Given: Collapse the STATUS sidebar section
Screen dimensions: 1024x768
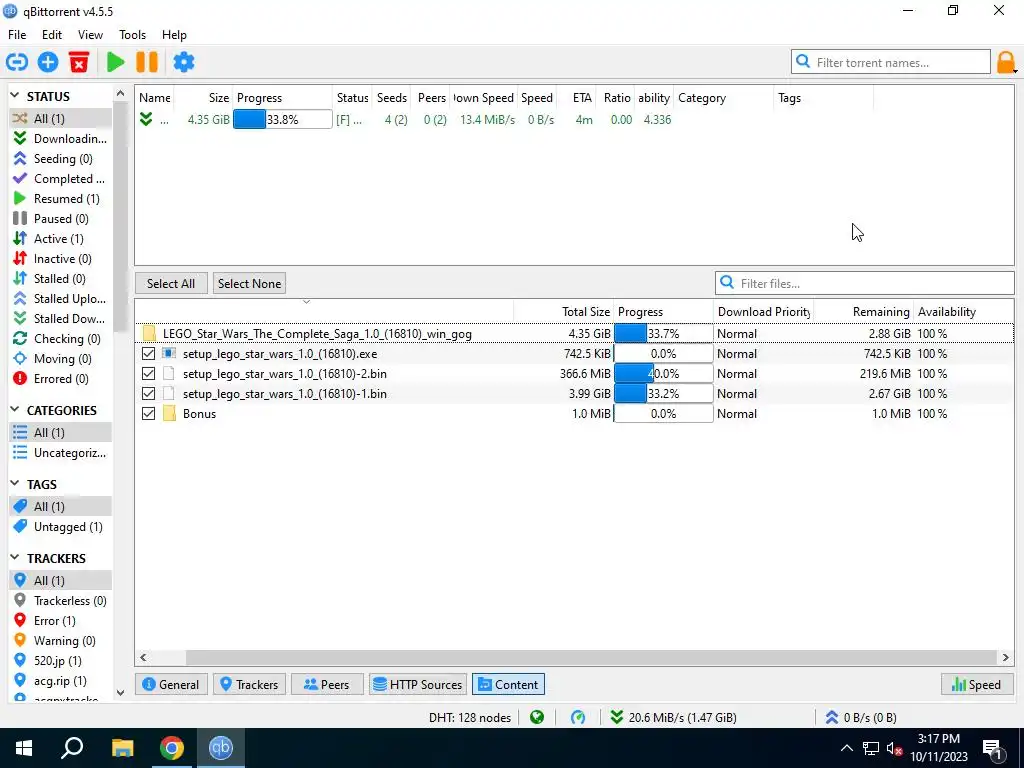Looking at the screenshot, I should click(x=15, y=96).
